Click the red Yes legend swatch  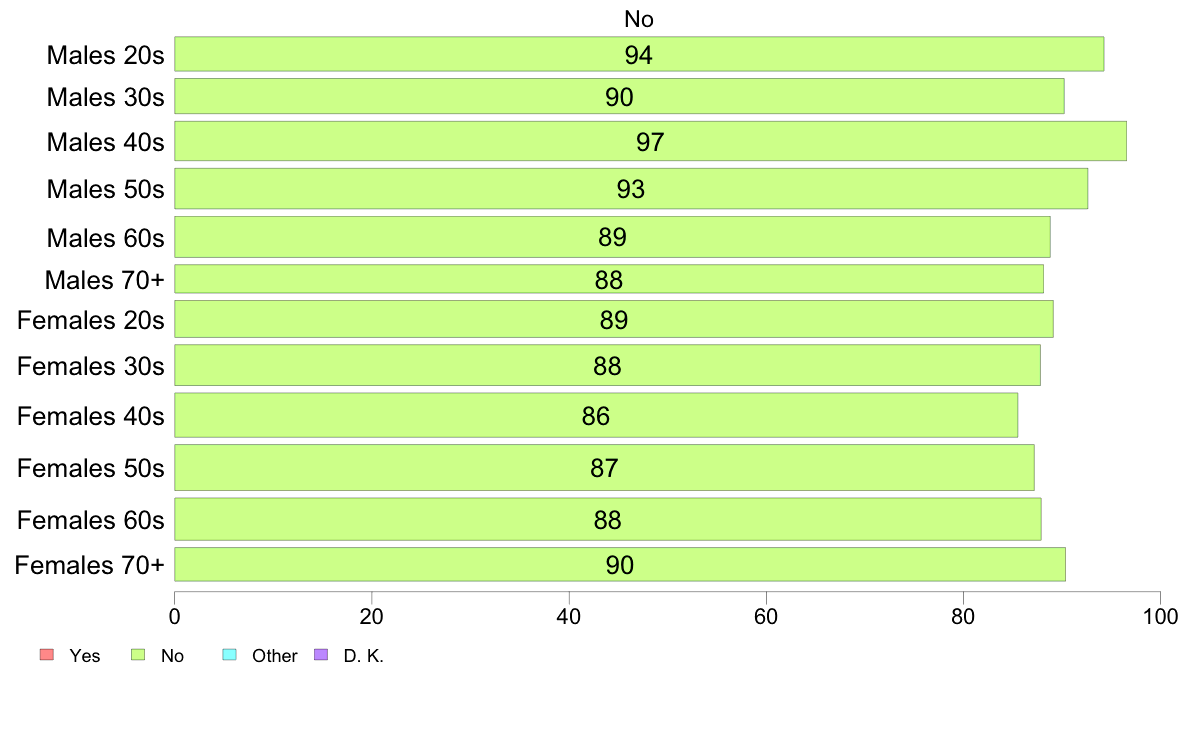tap(47, 655)
